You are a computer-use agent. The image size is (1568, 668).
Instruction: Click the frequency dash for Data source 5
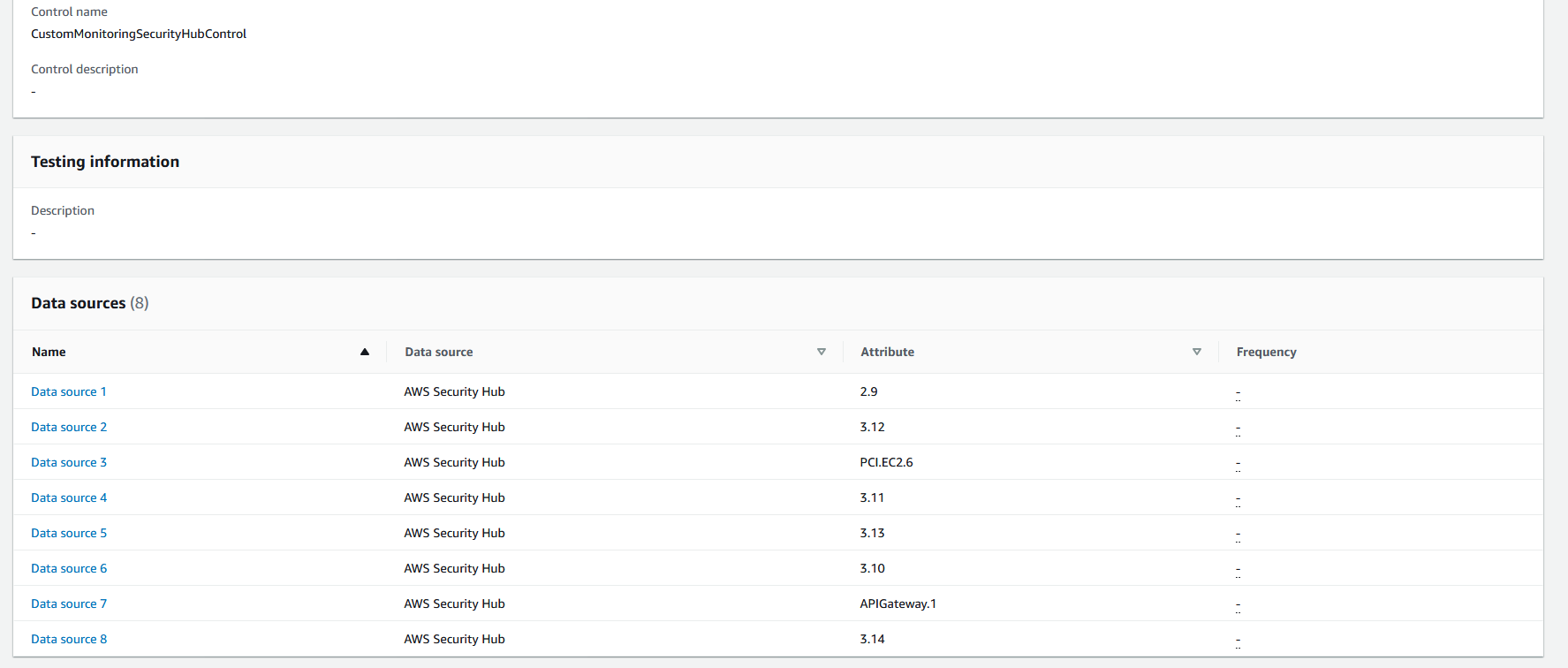[1238, 535]
